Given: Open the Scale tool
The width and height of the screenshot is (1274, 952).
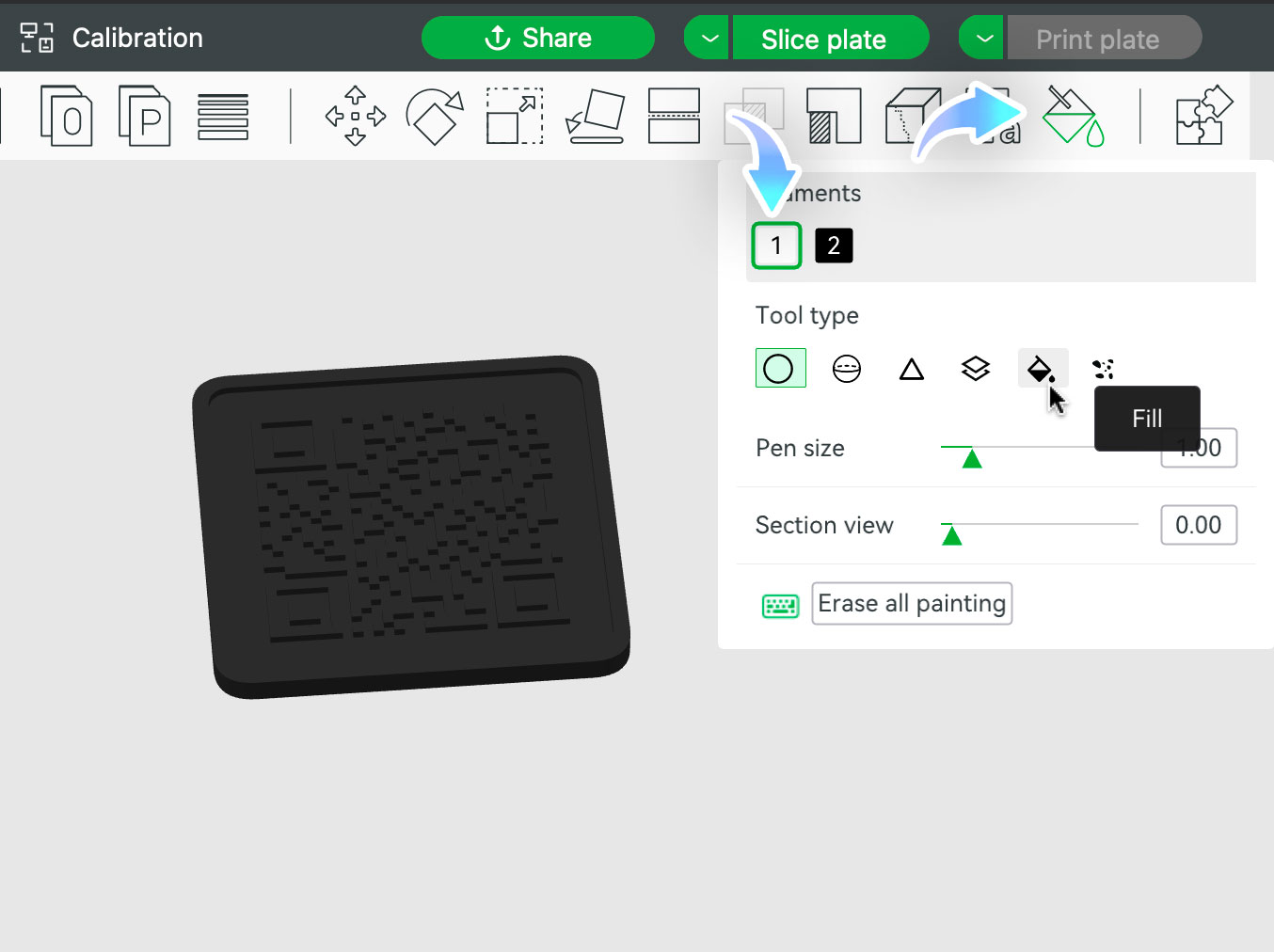Looking at the screenshot, I should point(514,116).
